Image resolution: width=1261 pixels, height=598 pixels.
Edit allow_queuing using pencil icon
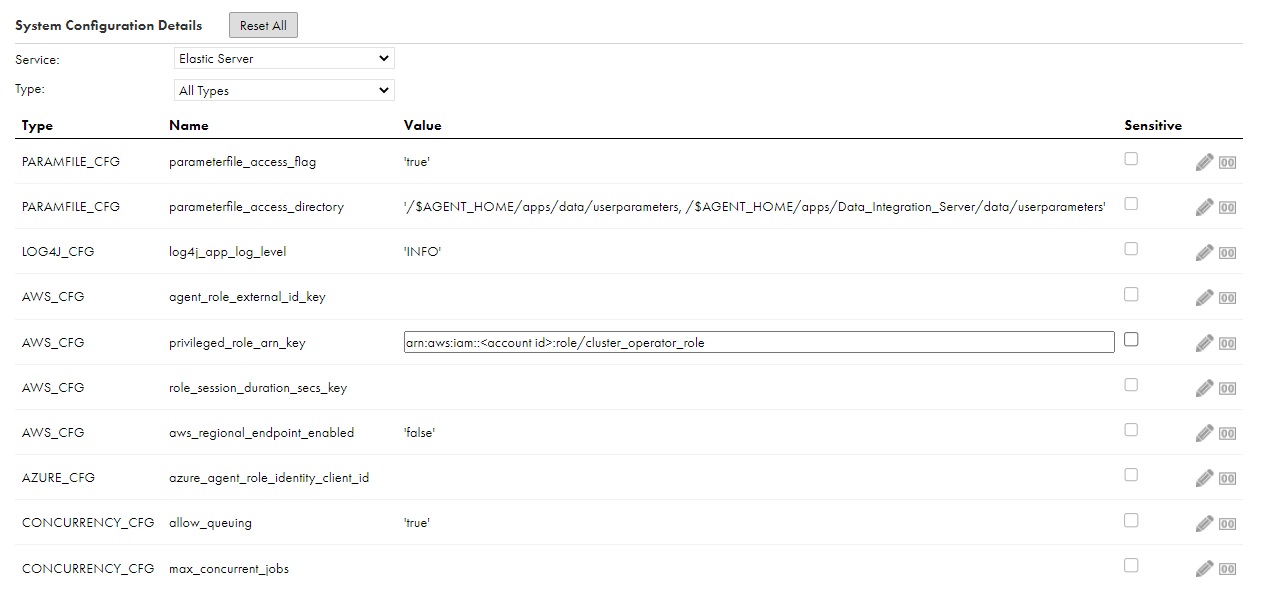[1204, 523]
